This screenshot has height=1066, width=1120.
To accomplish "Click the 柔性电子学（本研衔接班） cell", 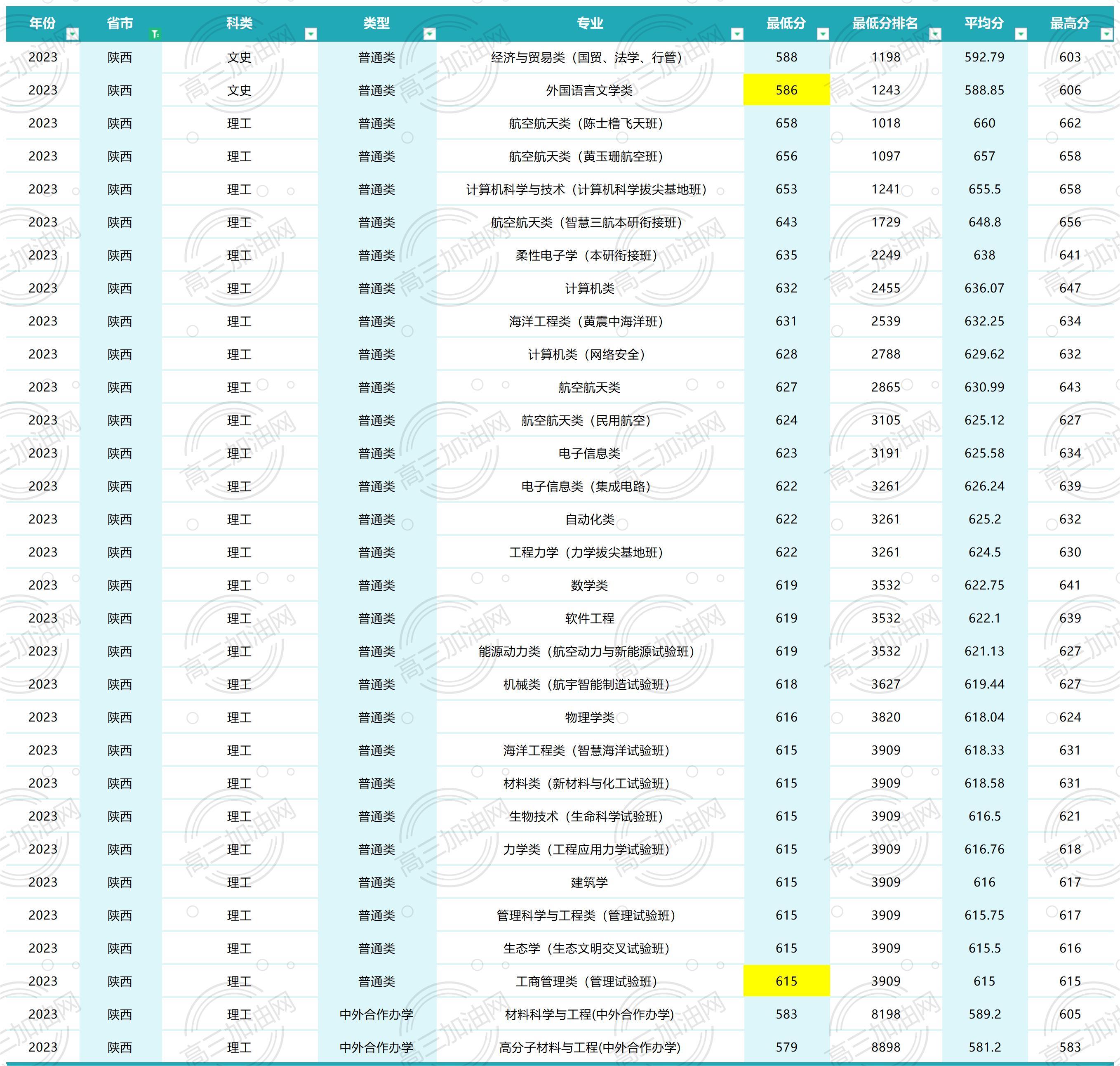I will click(x=590, y=255).
